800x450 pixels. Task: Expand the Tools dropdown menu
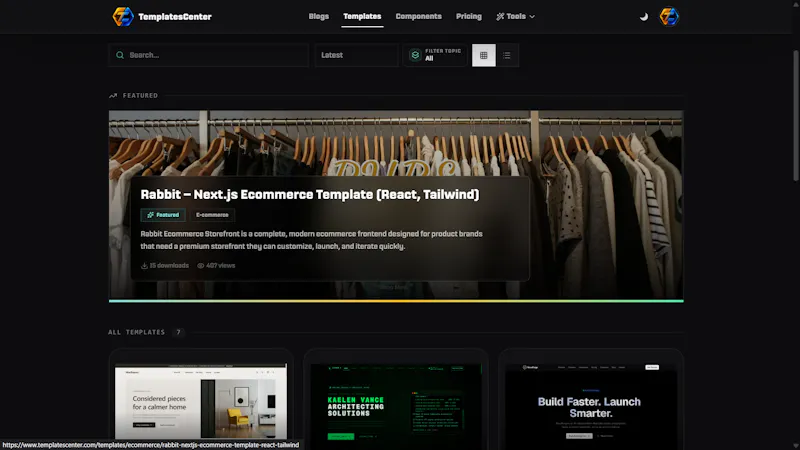[x=515, y=16]
